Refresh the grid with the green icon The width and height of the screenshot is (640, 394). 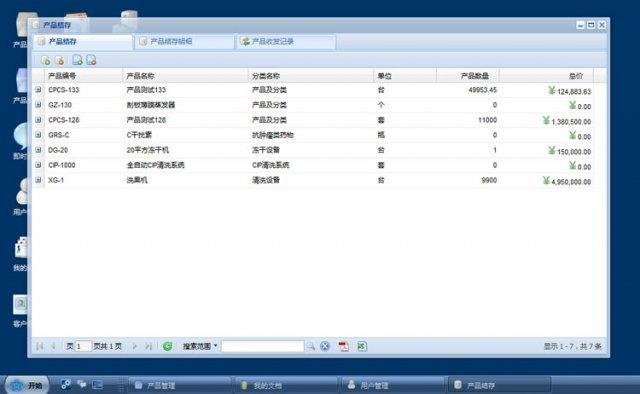[x=167, y=346]
